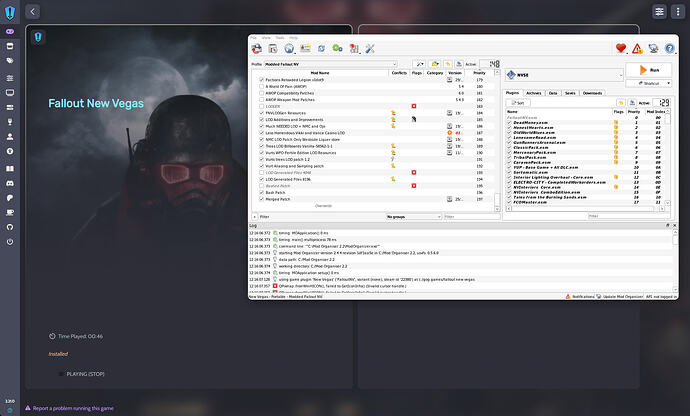The height and width of the screenshot is (416, 690).
Task: Click the Sort button in Plugins tab
Action: [x=518, y=103]
